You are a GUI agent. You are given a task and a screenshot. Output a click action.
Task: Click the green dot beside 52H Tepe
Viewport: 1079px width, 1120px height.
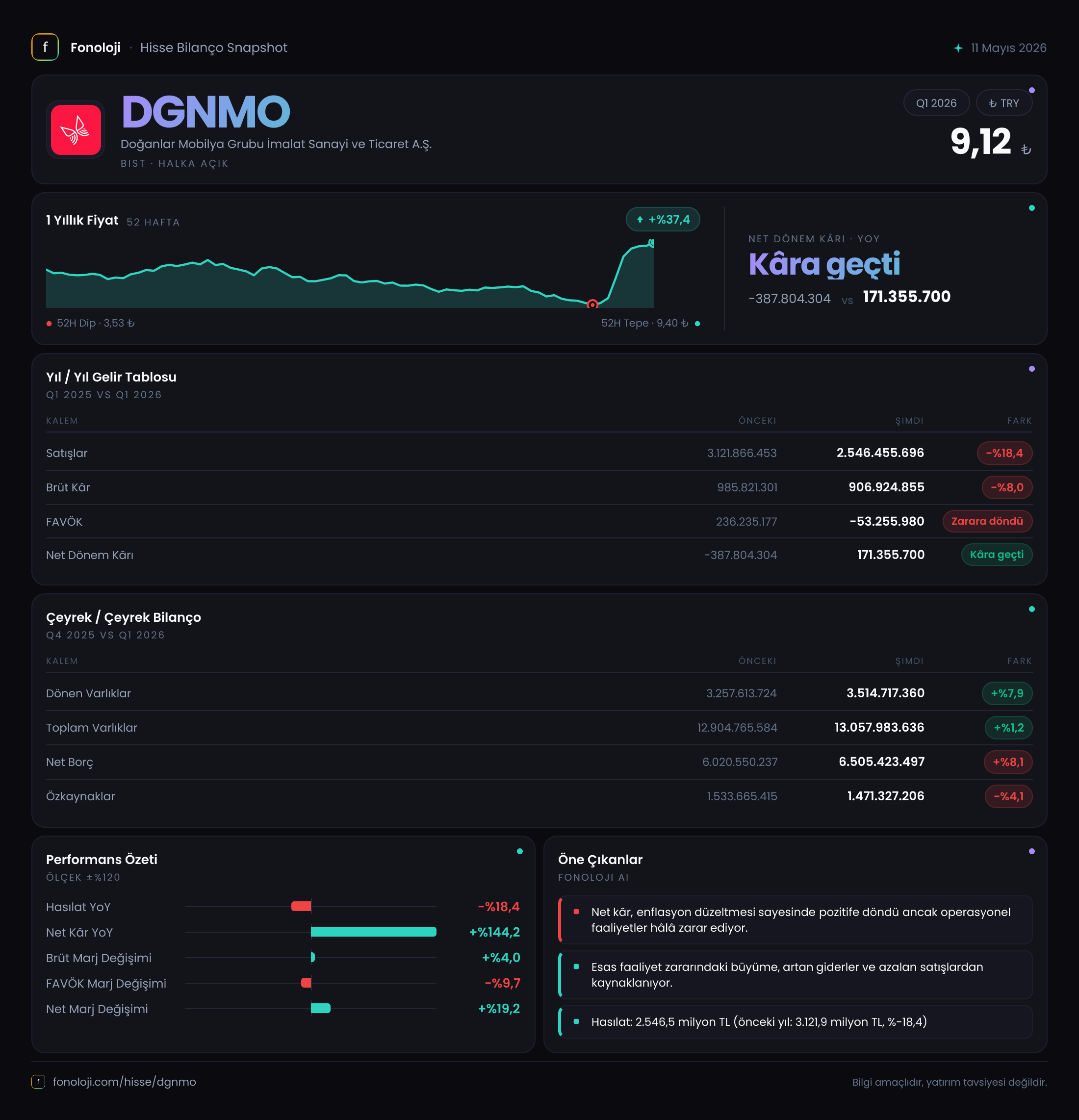point(697,324)
